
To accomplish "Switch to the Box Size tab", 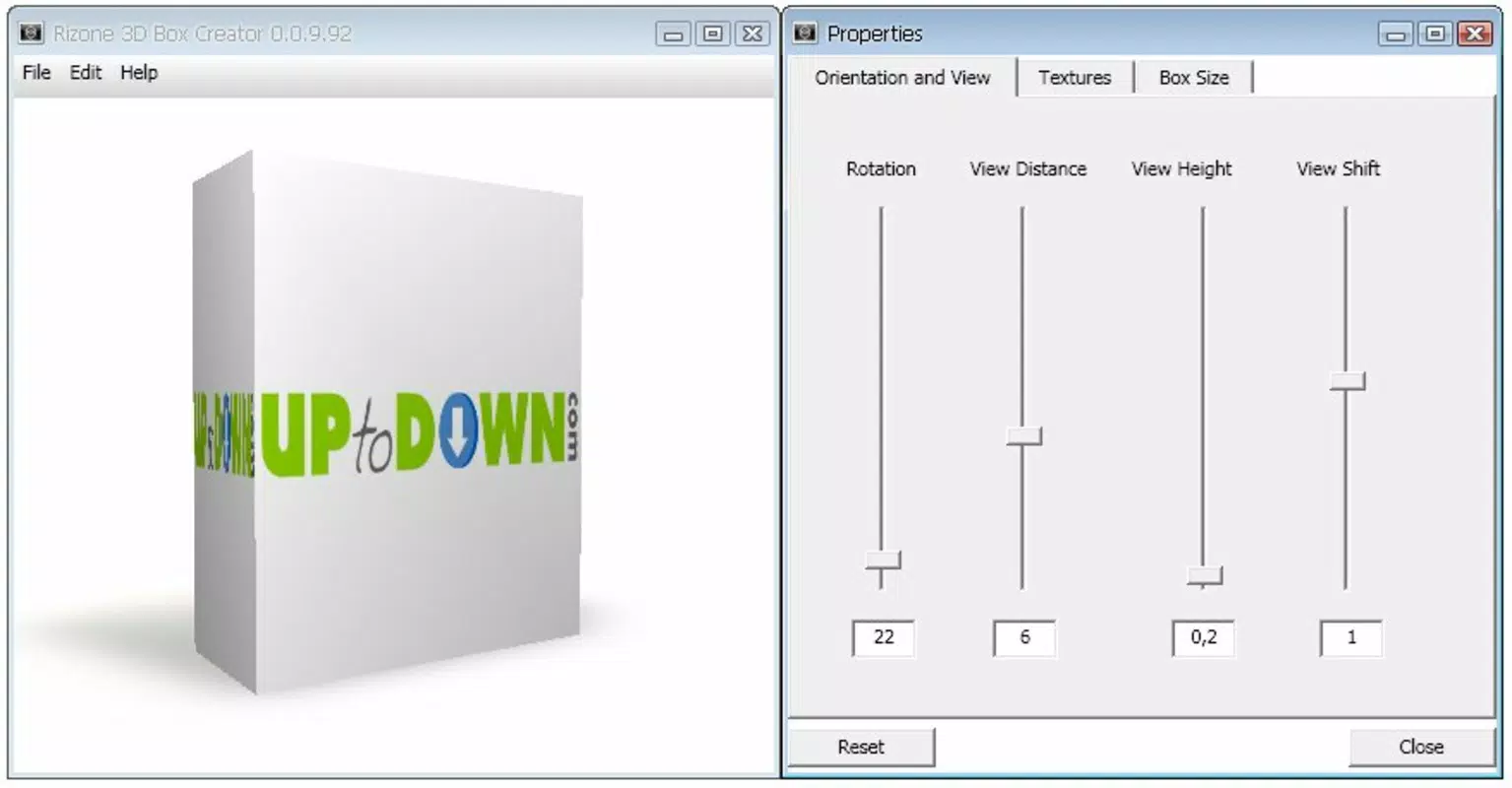I will tap(1194, 78).
